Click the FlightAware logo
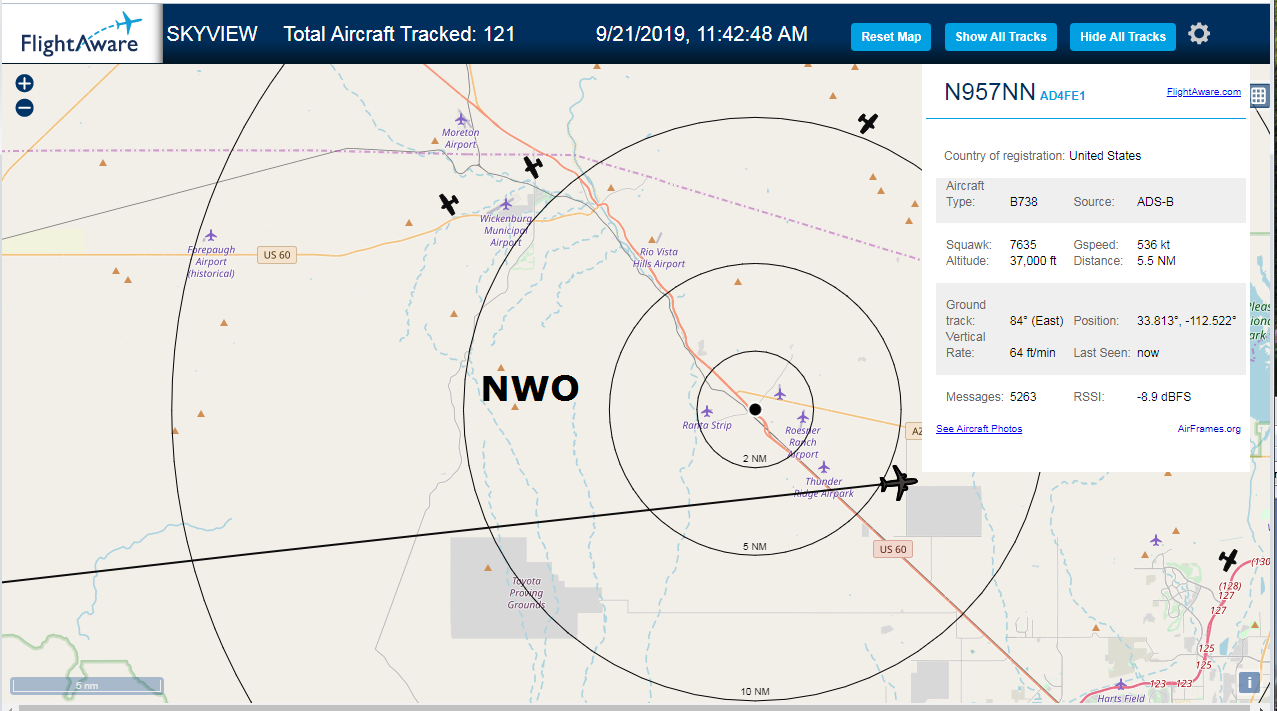 click(x=81, y=35)
